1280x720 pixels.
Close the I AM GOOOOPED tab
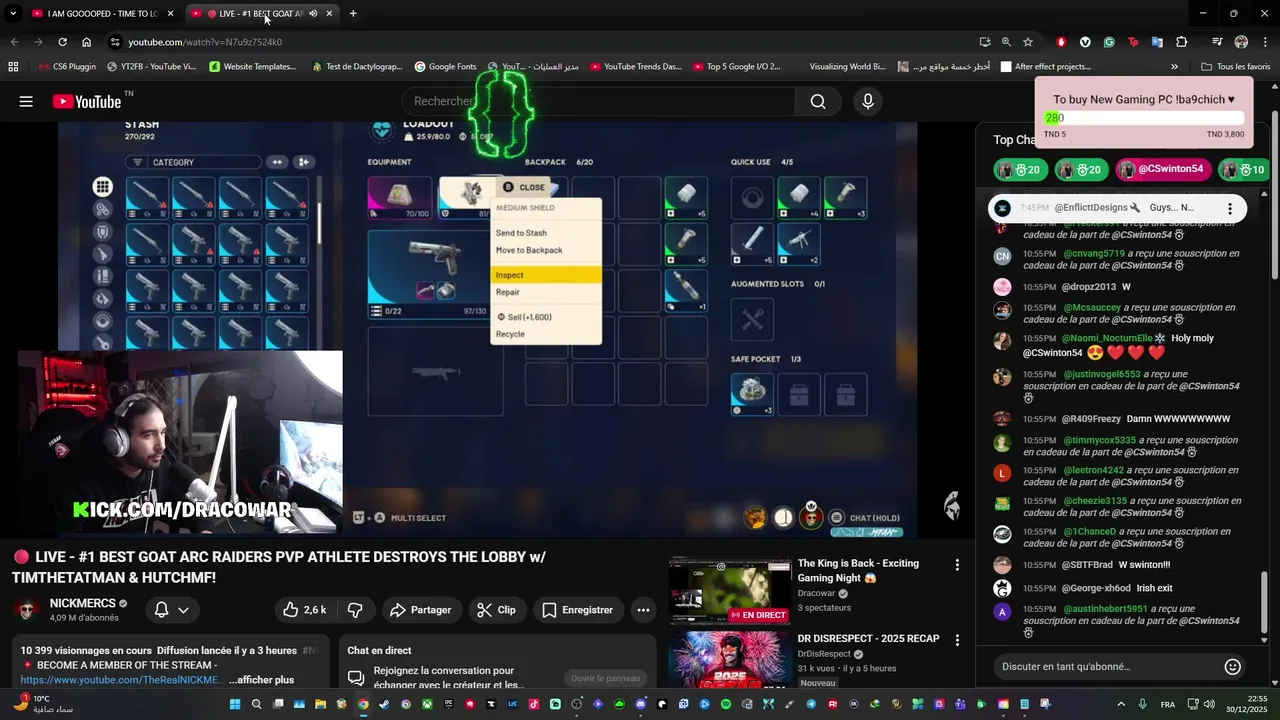[171, 14]
